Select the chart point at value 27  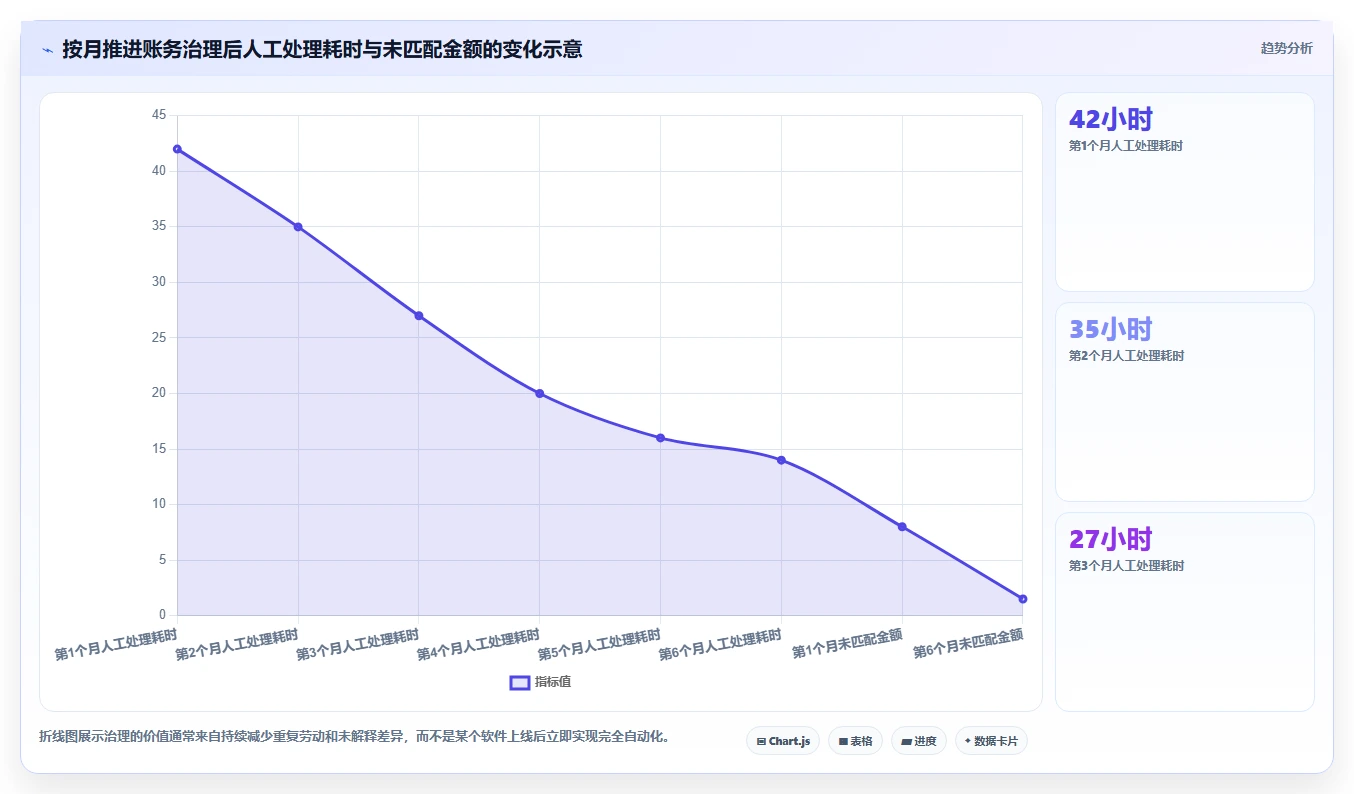419,316
